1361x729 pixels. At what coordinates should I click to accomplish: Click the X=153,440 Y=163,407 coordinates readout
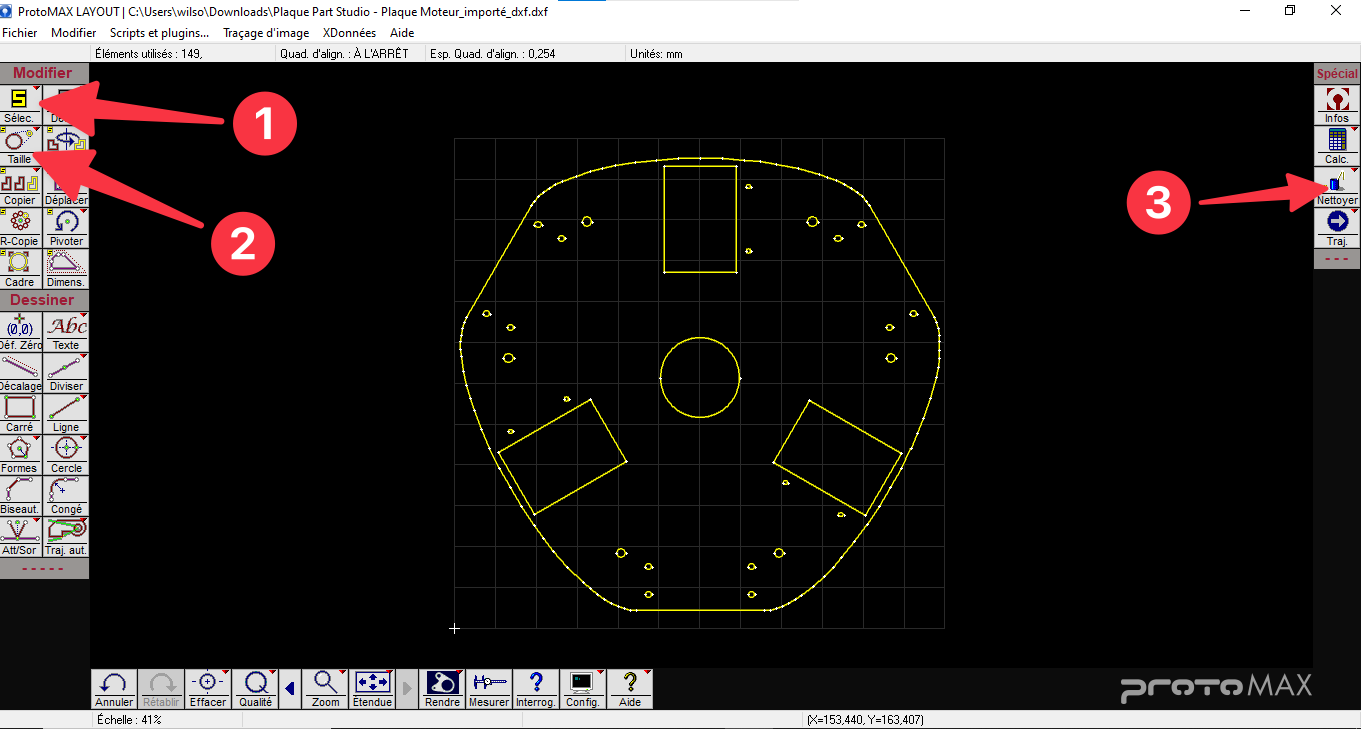865,719
